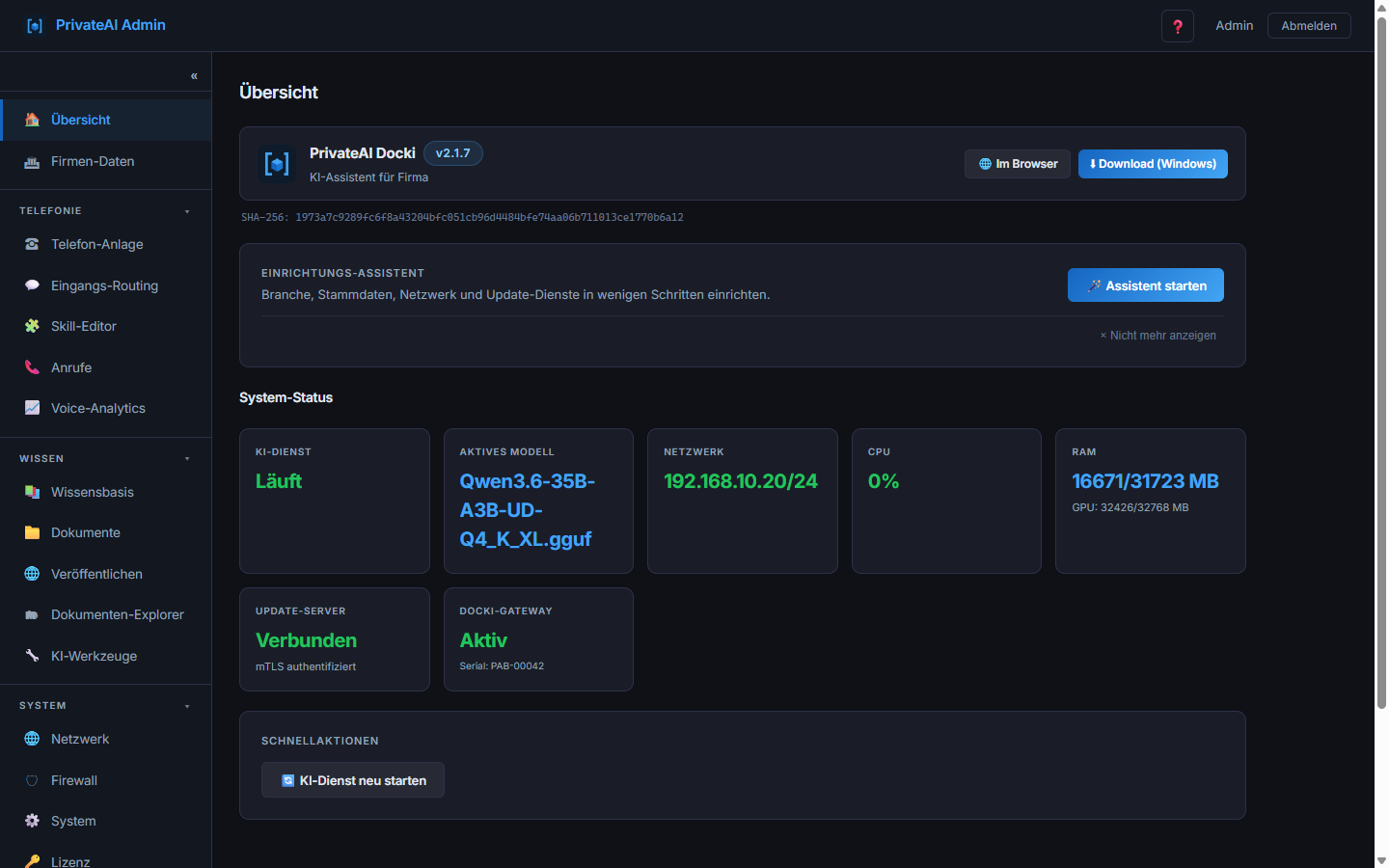Screen dimensions: 1389x868
Task: Click Download (Windows) button
Action: coord(1153,164)
